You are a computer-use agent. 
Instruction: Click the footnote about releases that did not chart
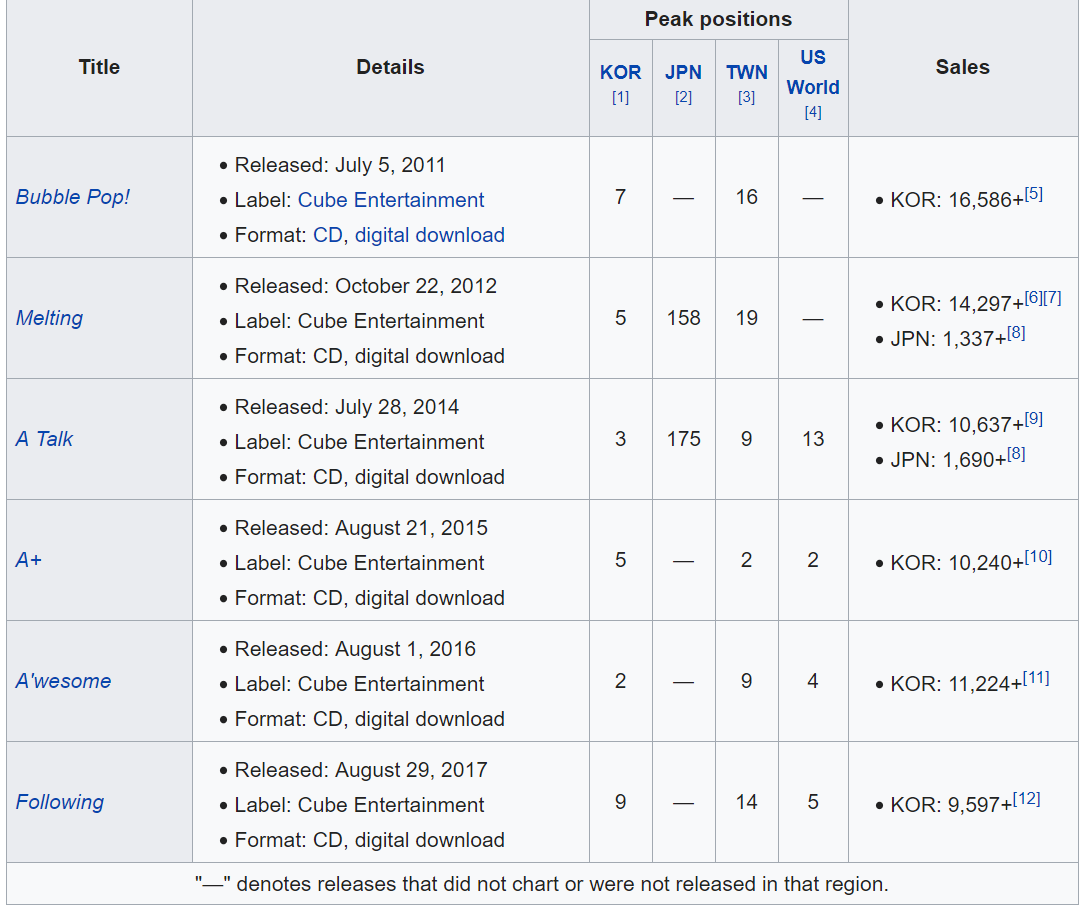coord(541,884)
